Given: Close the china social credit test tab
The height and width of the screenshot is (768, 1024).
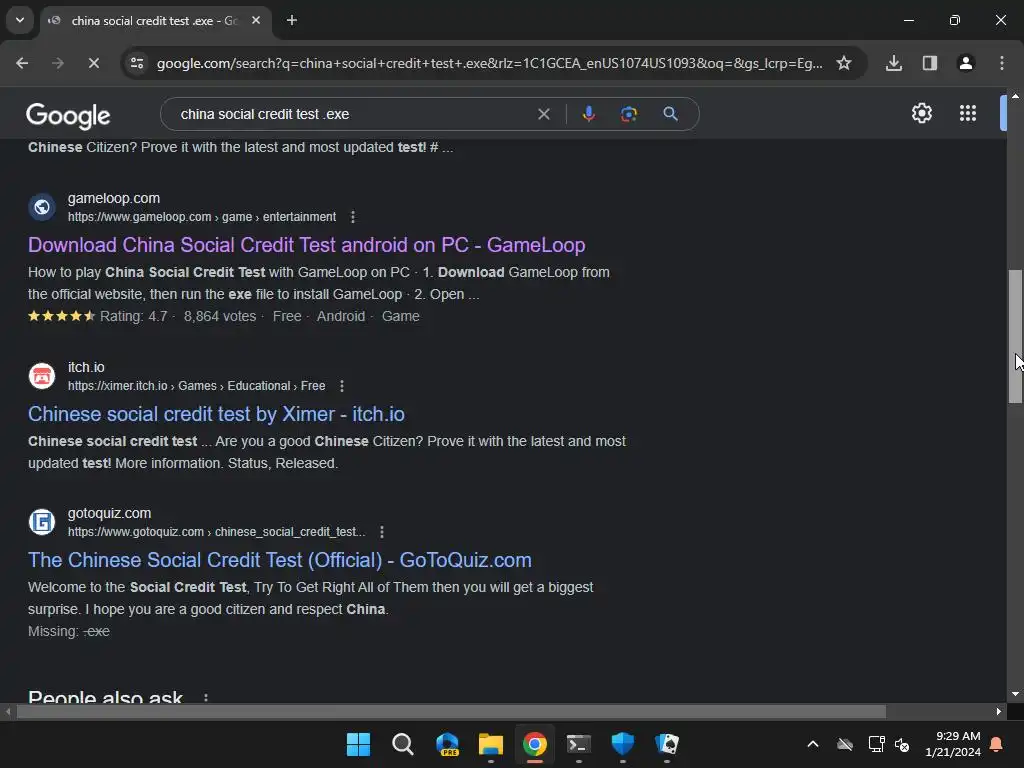Looking at the screenshot, I should click(x=256, y=20).
